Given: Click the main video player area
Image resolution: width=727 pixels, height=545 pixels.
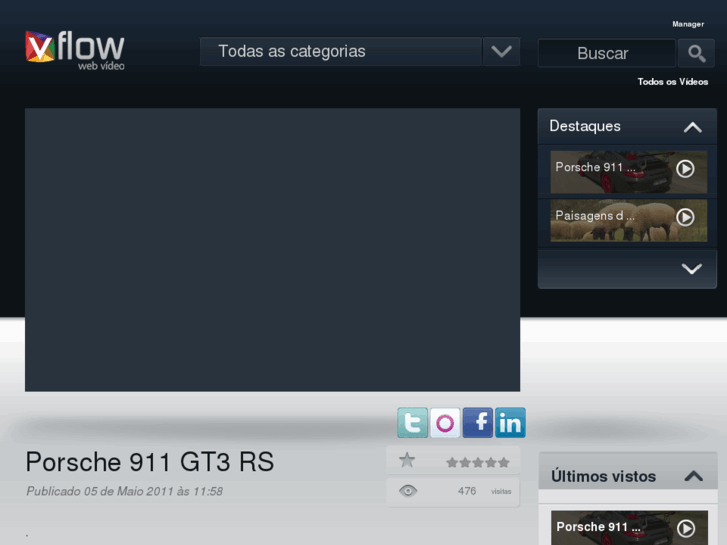Looking at the screenshot, I should (x=273, y=250).
